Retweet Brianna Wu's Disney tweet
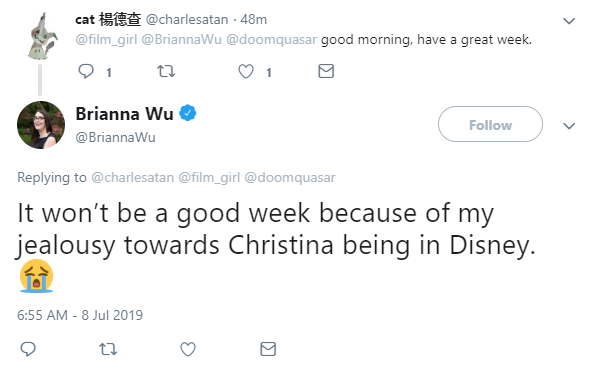Screen dimensions: 605x377 [x=108, y=349]
